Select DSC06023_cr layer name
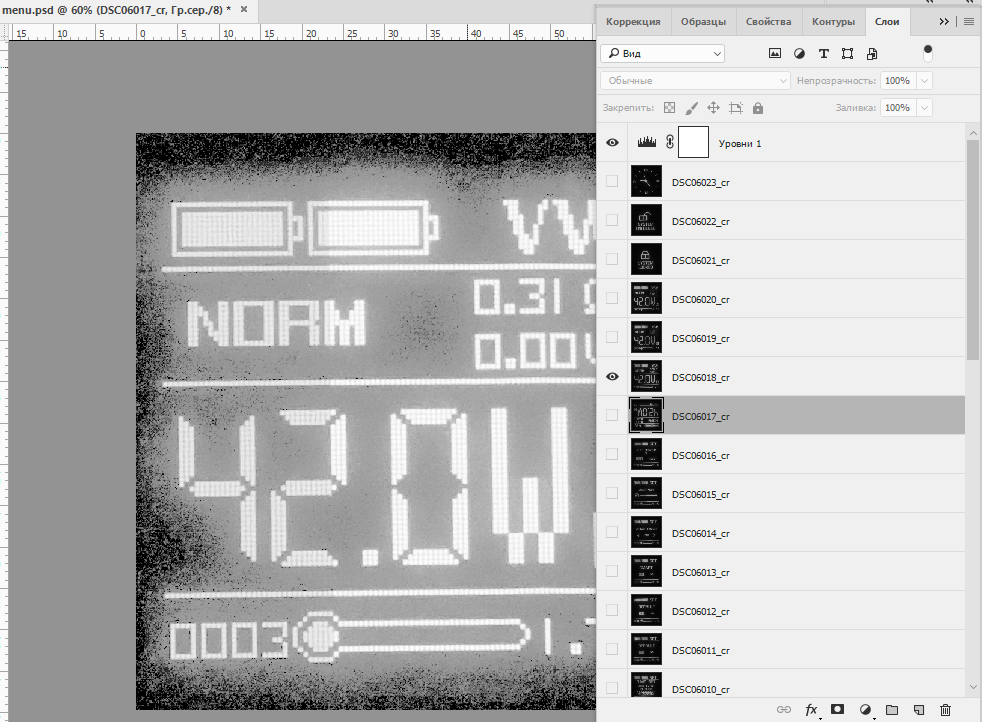 [700, 182]
